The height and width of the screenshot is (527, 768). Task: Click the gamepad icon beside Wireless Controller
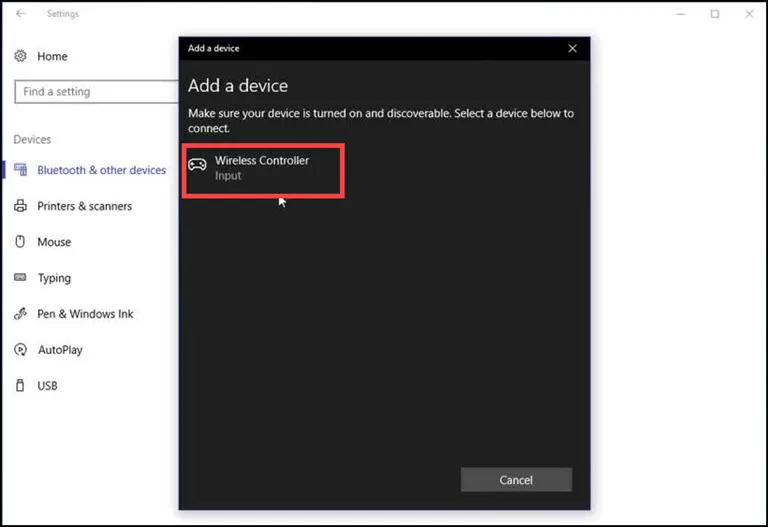(198, 165)
